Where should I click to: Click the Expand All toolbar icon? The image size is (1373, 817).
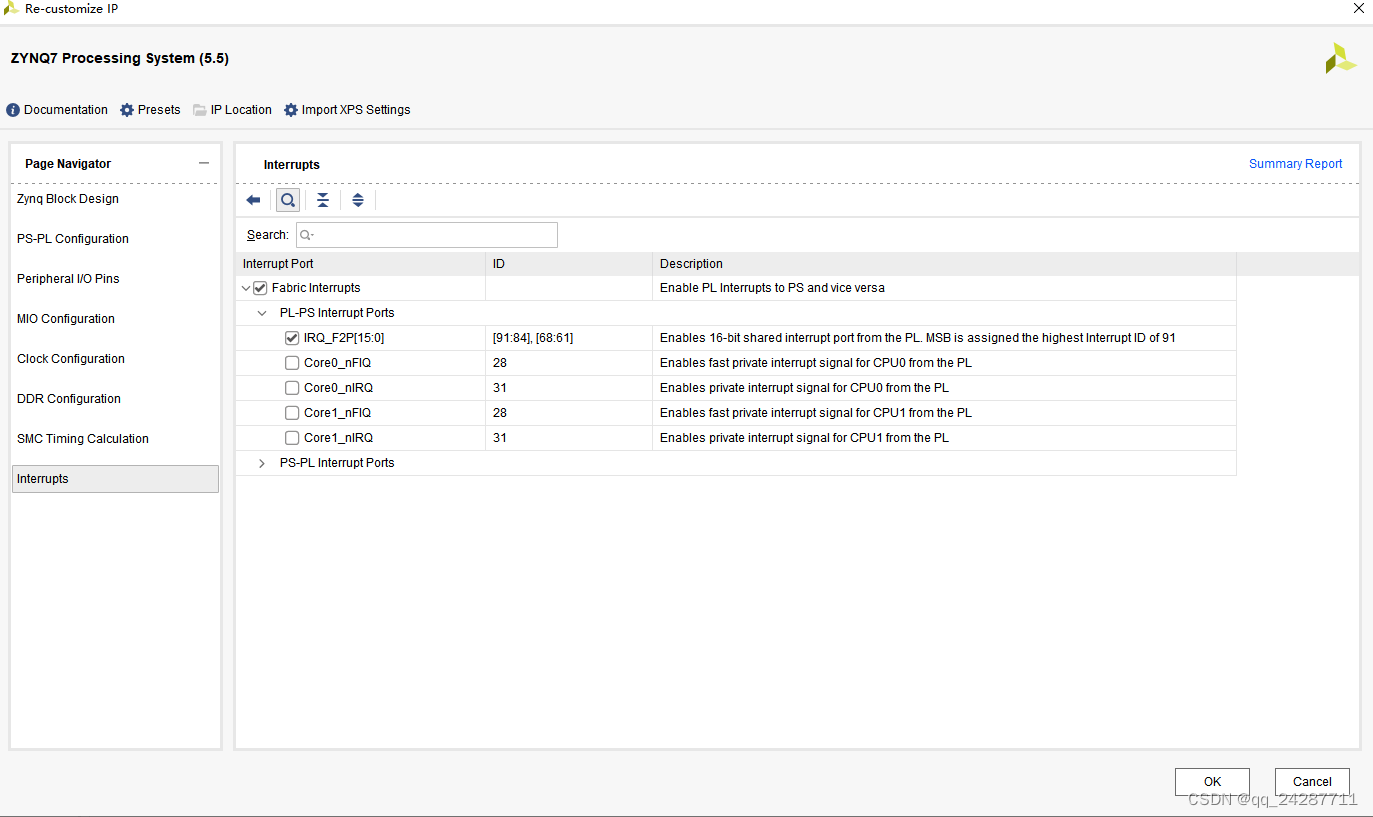(x=358, y=200)
